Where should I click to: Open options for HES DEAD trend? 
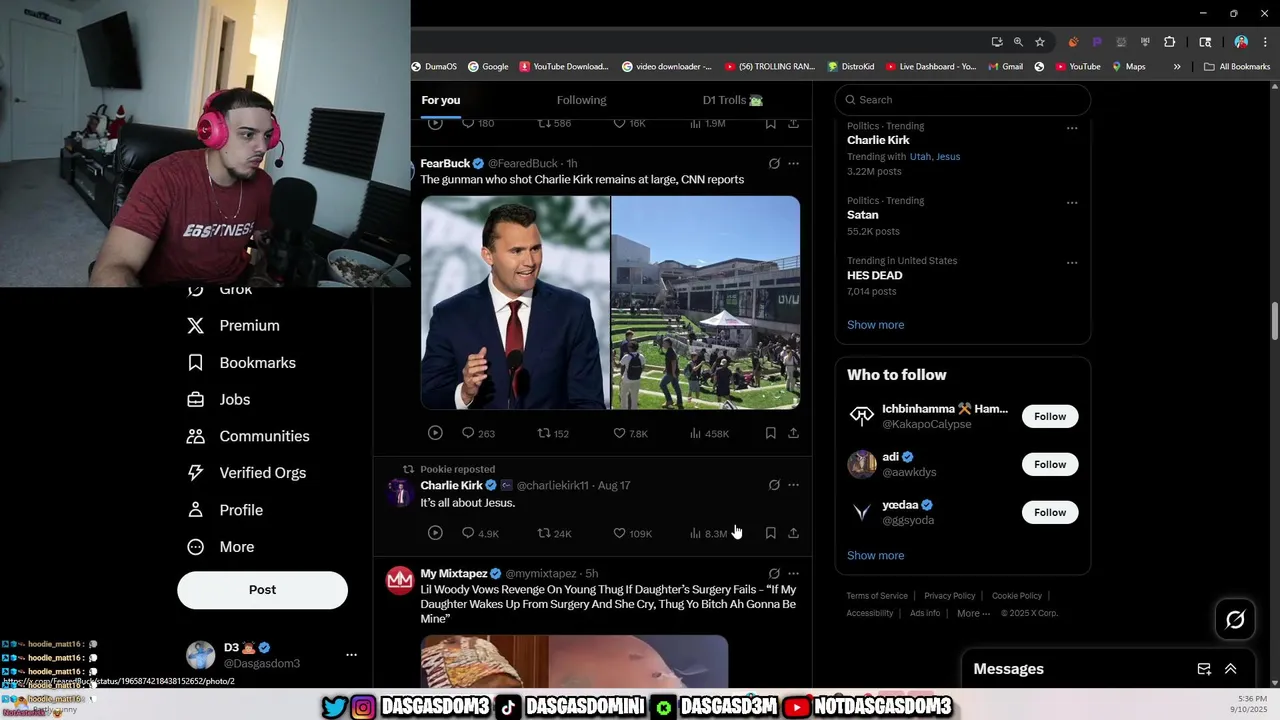[1072, 262]
